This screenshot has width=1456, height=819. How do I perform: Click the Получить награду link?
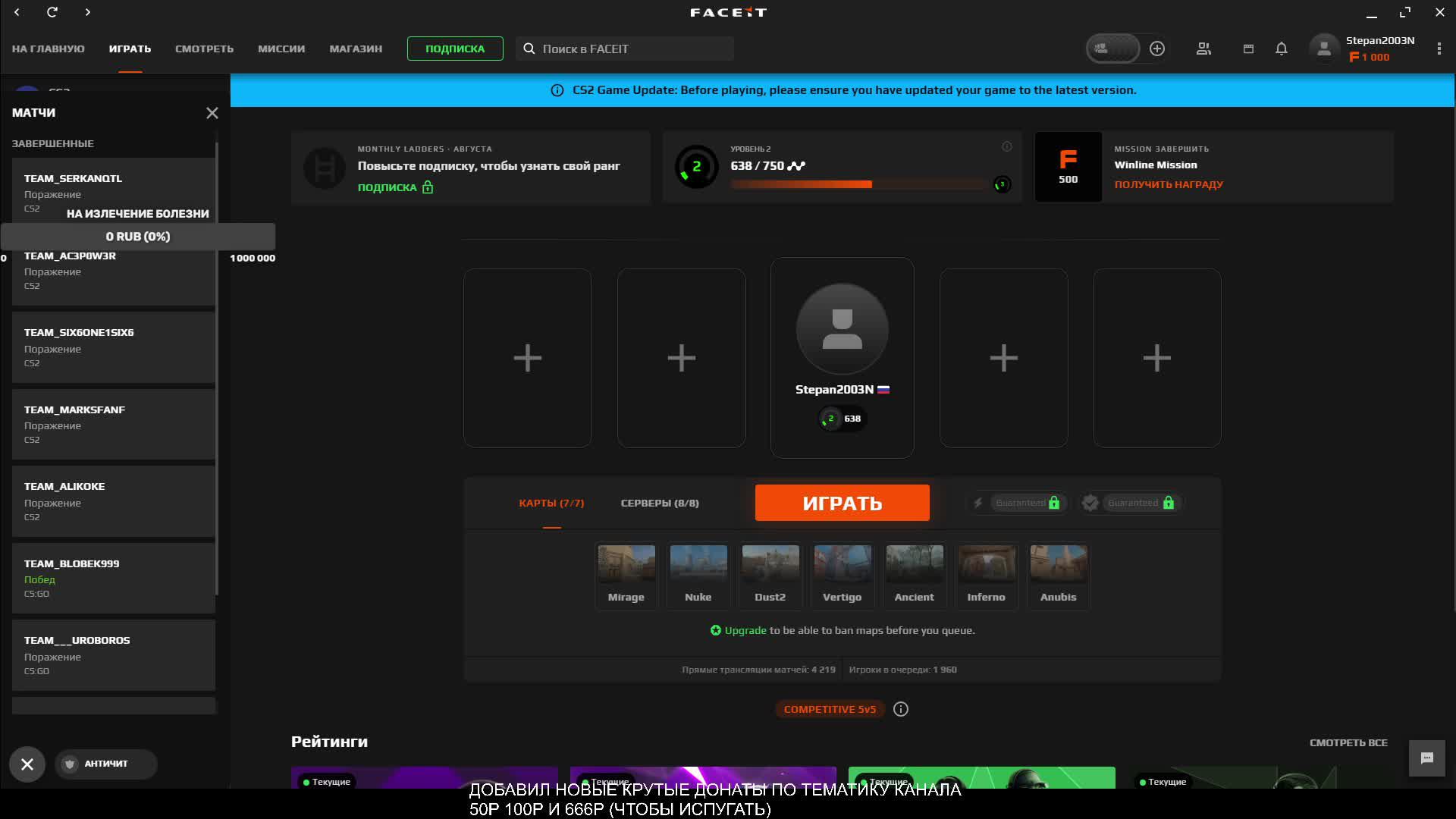(1169, 184)
